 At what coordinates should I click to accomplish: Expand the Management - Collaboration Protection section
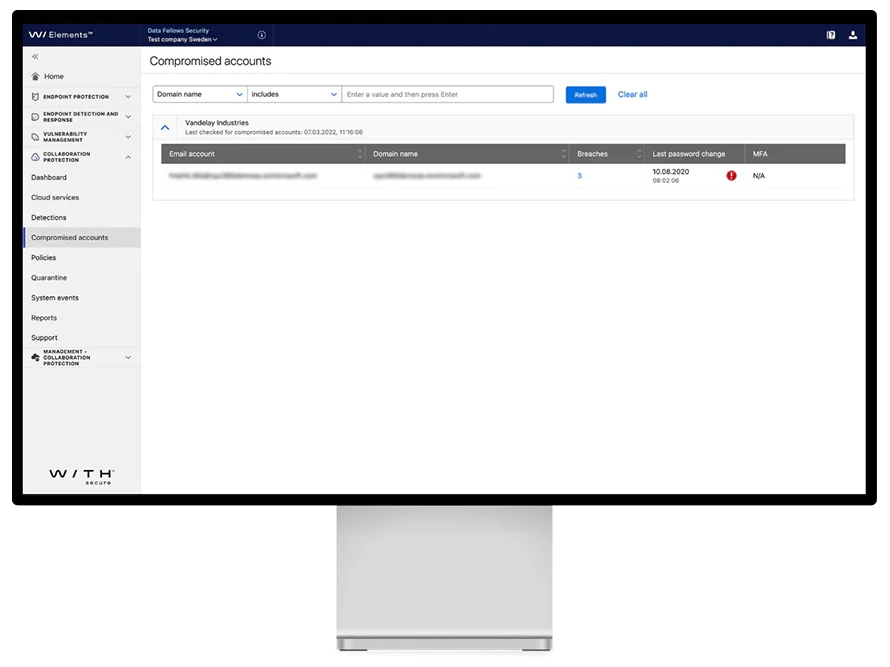[x=128, y=356]
